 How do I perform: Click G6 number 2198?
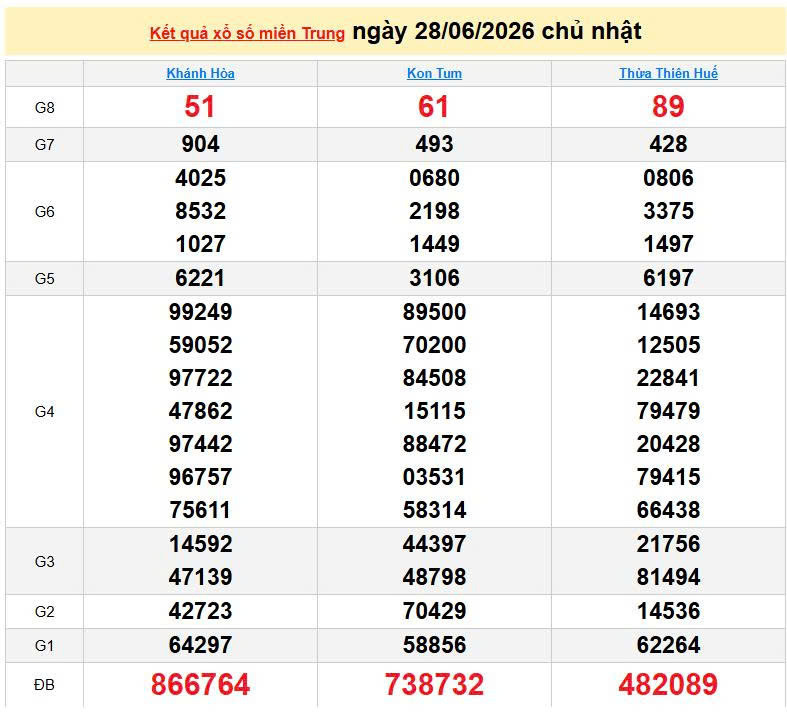click(434, 211)
